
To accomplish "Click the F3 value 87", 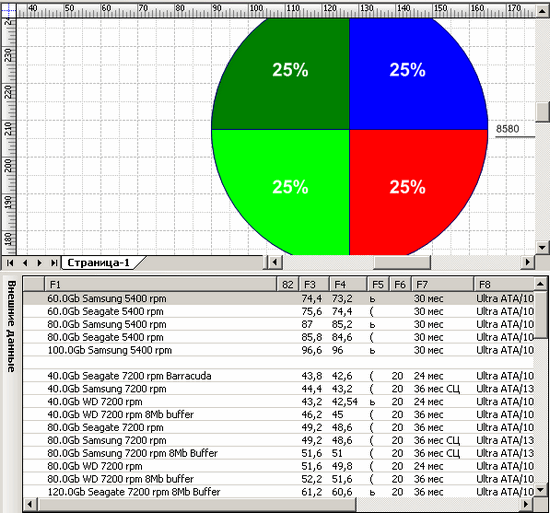I will tap(307, 324).
